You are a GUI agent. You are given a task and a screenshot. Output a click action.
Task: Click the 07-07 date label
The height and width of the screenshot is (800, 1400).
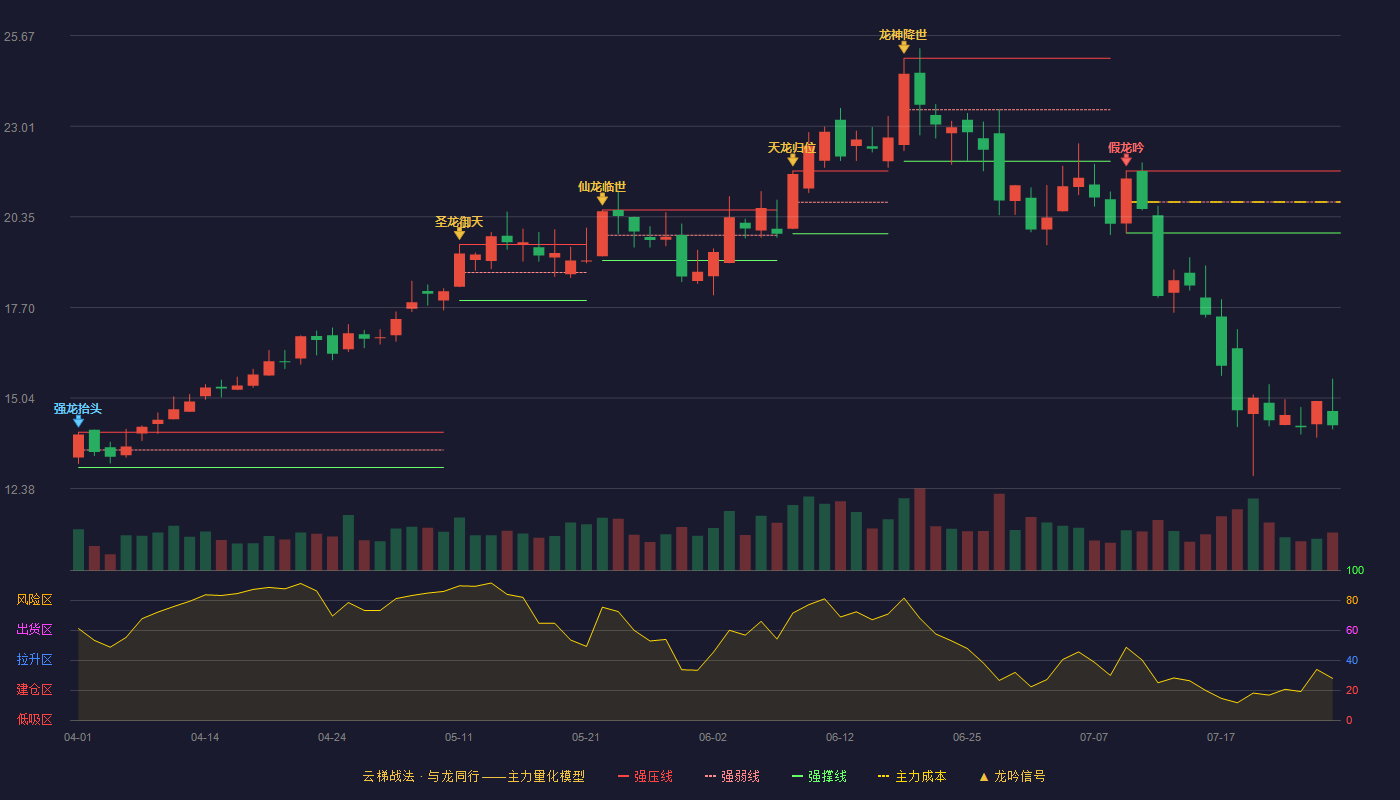(x=1094, y=737)
